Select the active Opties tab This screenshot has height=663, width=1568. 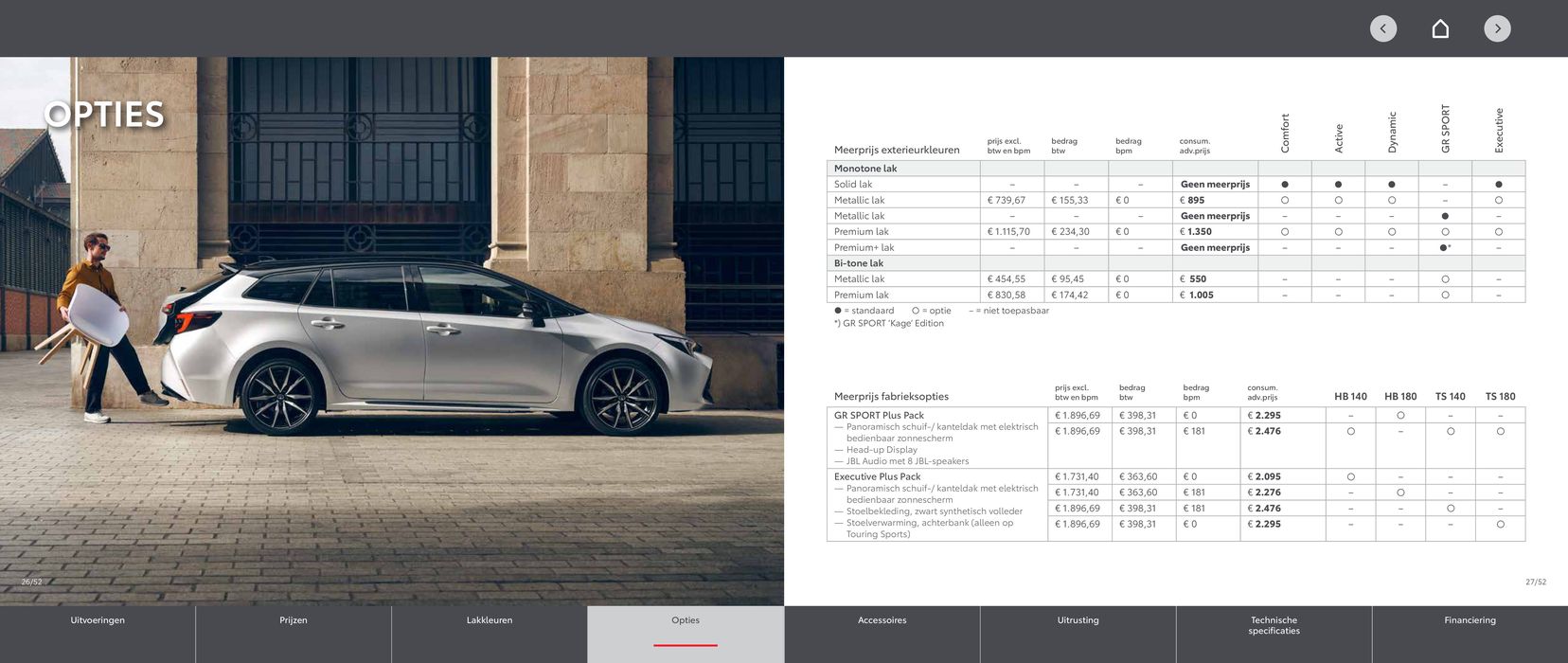(x=686, y=621)
